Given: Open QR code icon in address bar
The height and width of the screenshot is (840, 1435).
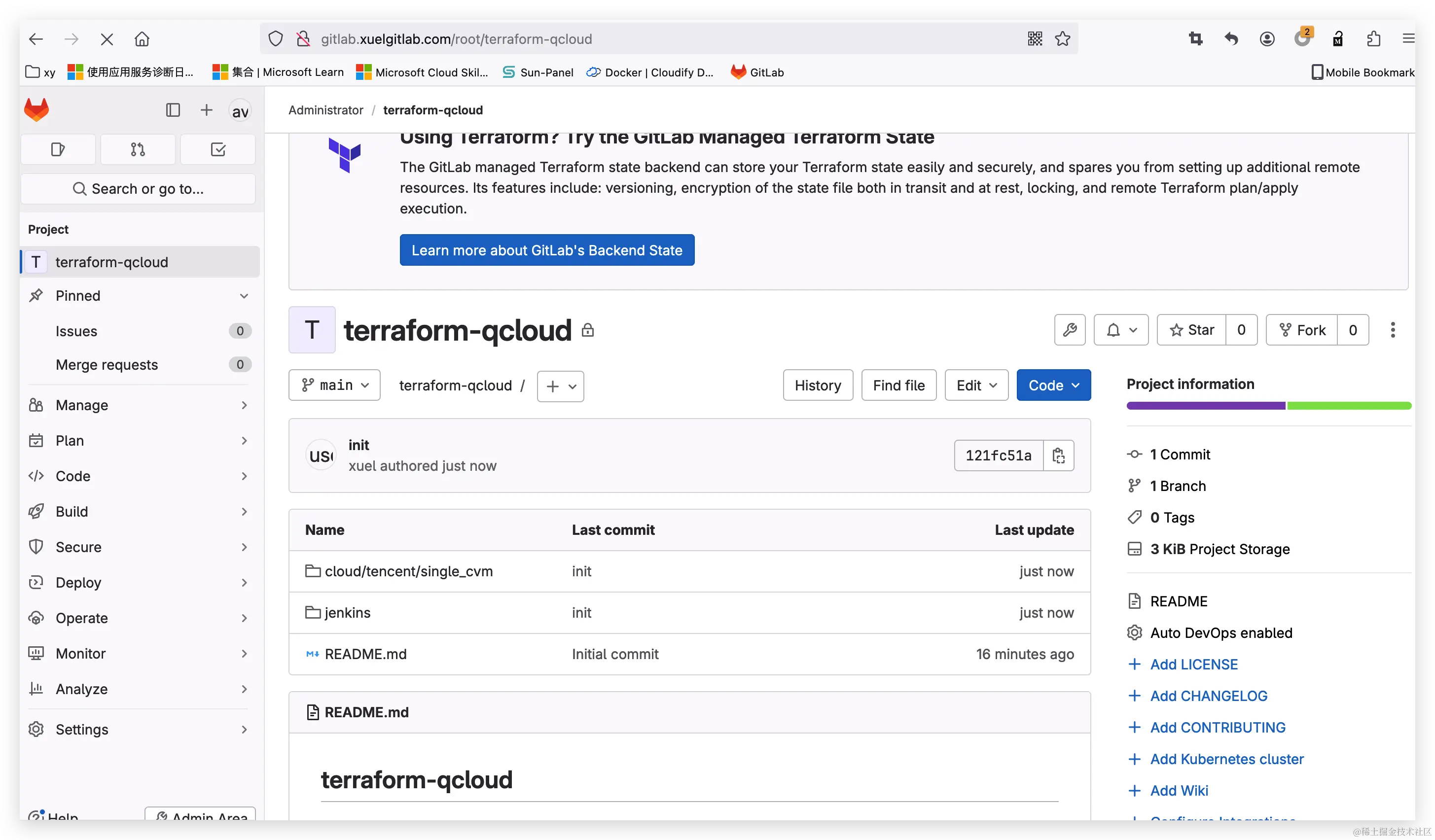Looking at the screenshot, I should click(1035, 39).
